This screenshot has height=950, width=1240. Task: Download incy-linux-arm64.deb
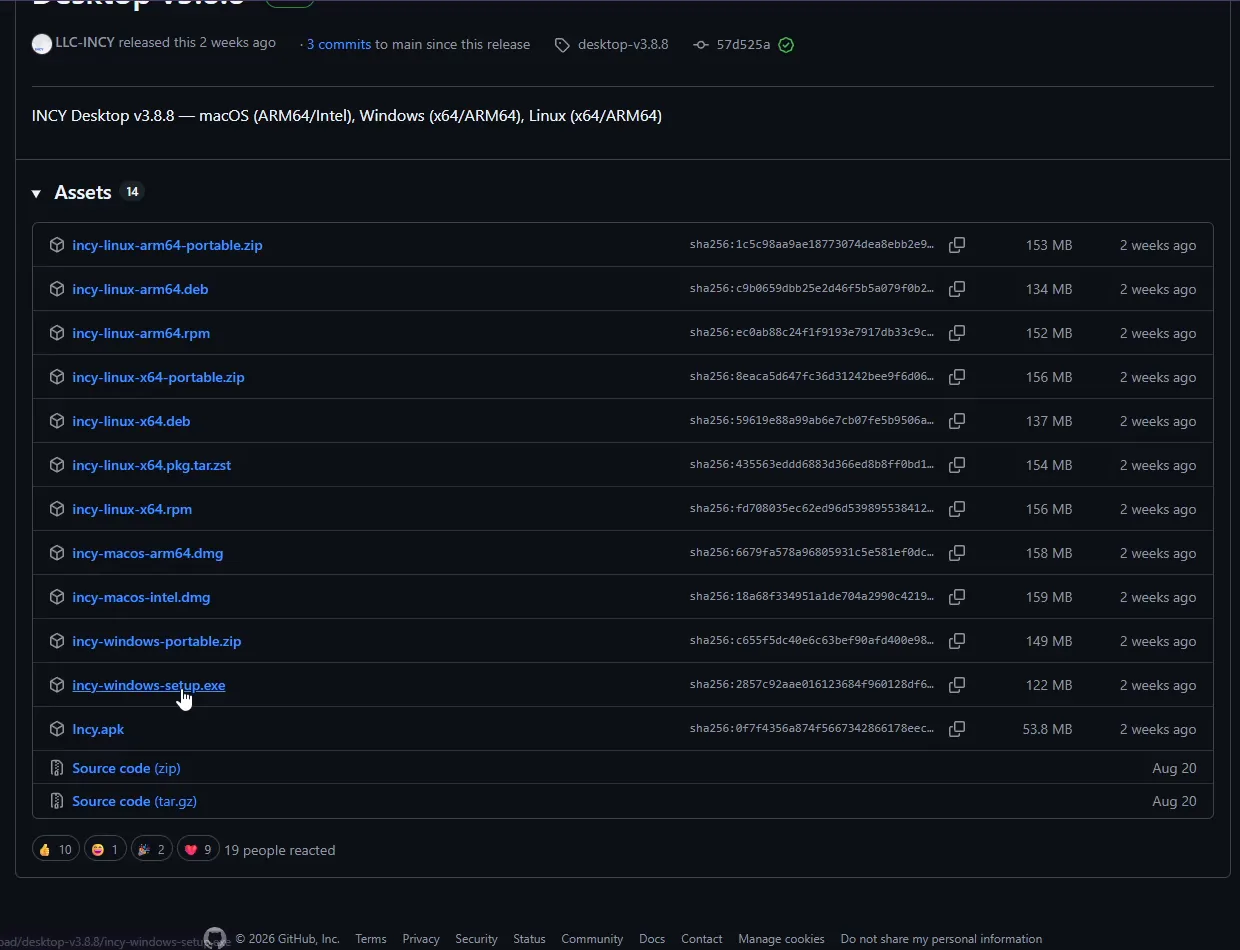[x=140, y=289]
